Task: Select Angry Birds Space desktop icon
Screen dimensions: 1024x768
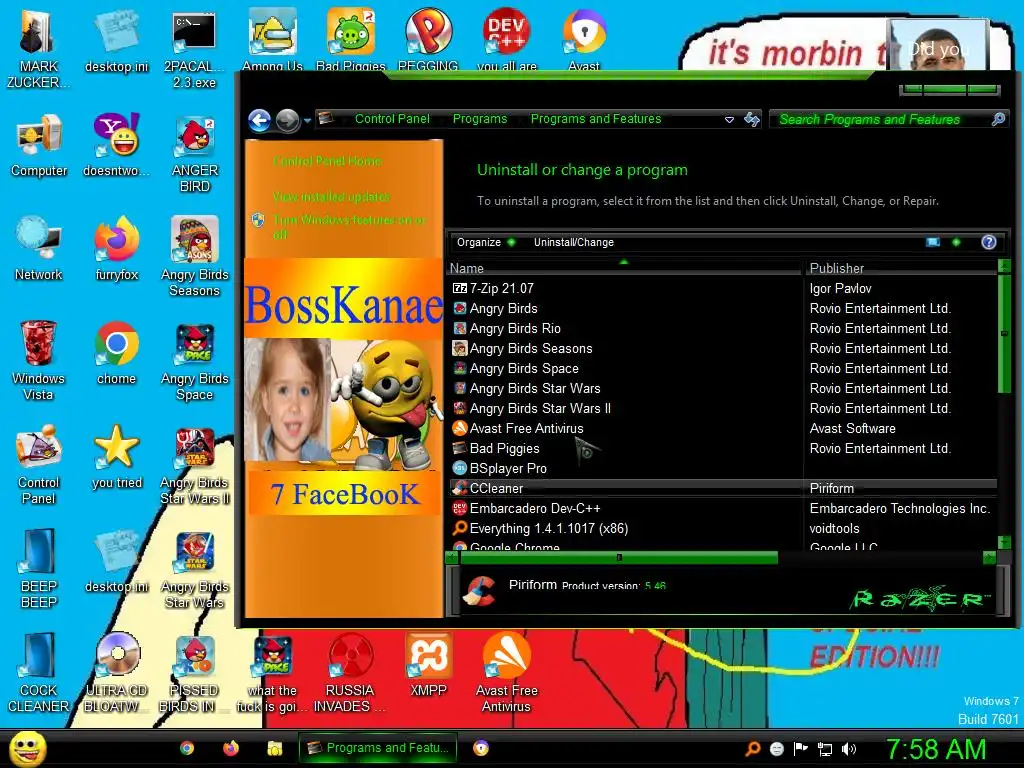Action: pos(194,360)
